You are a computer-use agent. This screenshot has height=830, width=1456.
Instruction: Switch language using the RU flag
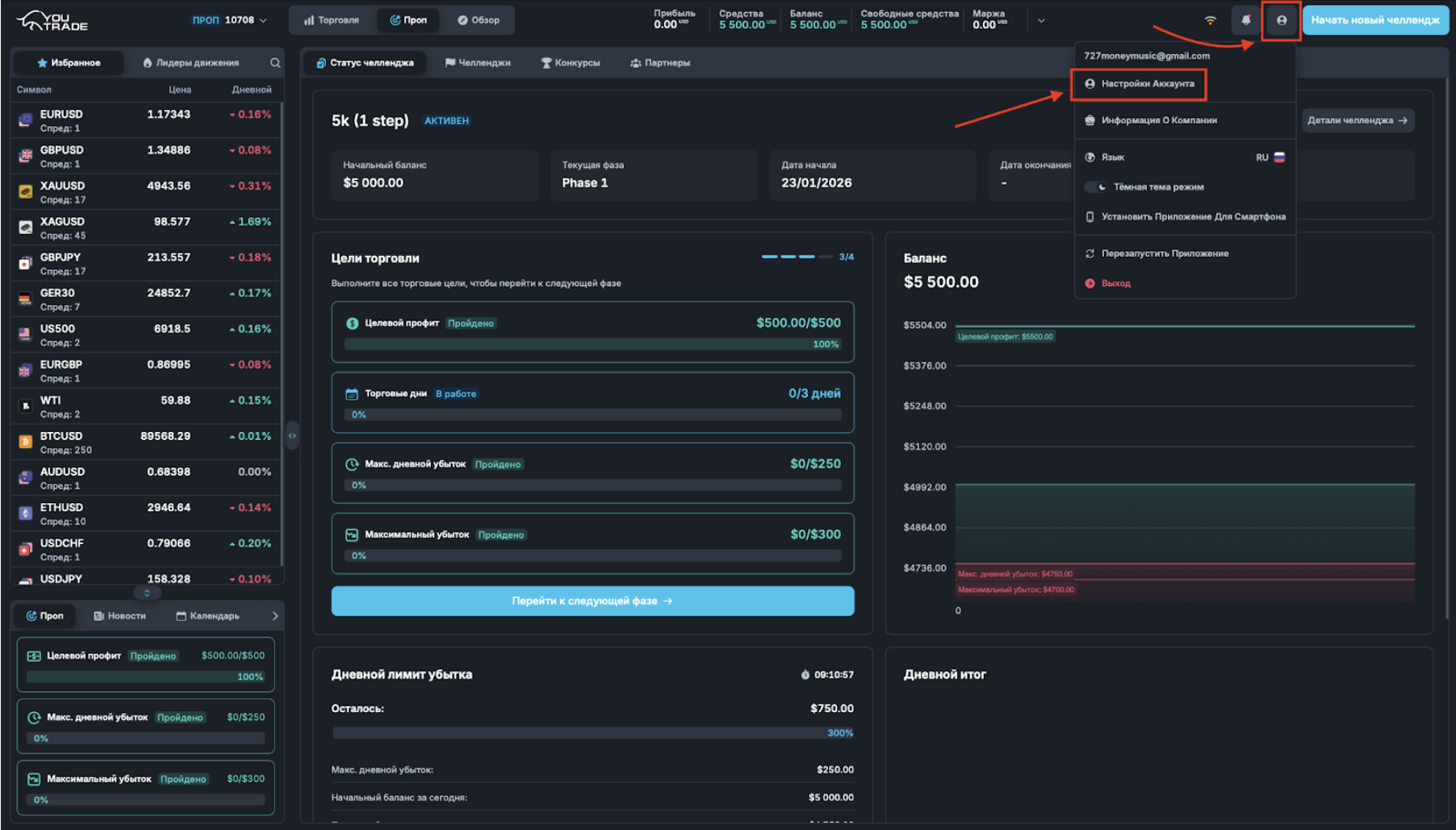click(1278, 157)
